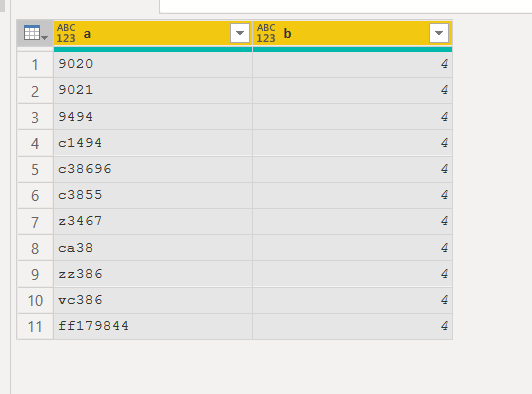The width and height of the screenshot is (532, 394).
Task: Select row number 5
Action: (x=35, y=169)
